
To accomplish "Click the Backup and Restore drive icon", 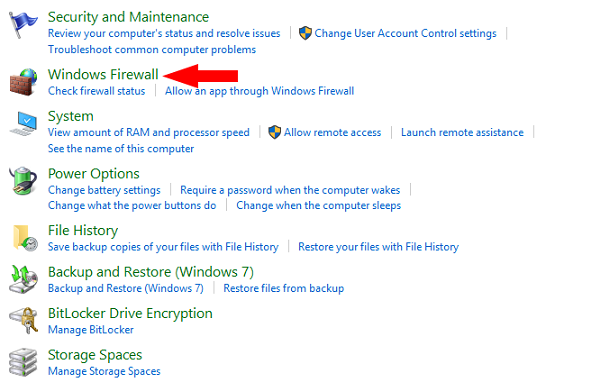I will [x=23, y=280].
